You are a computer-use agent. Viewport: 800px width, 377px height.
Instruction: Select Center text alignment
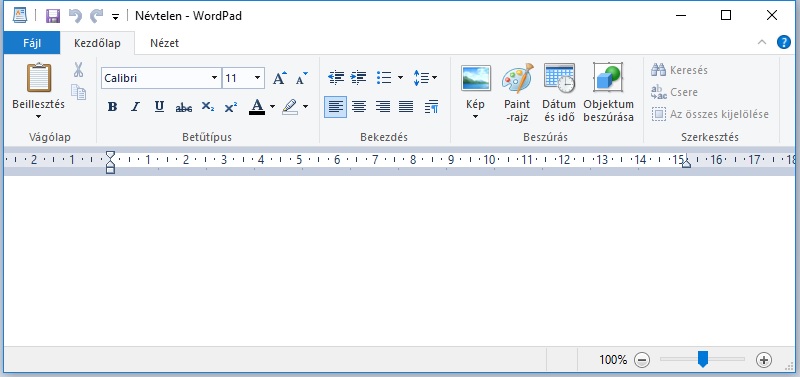pos(359,107)
